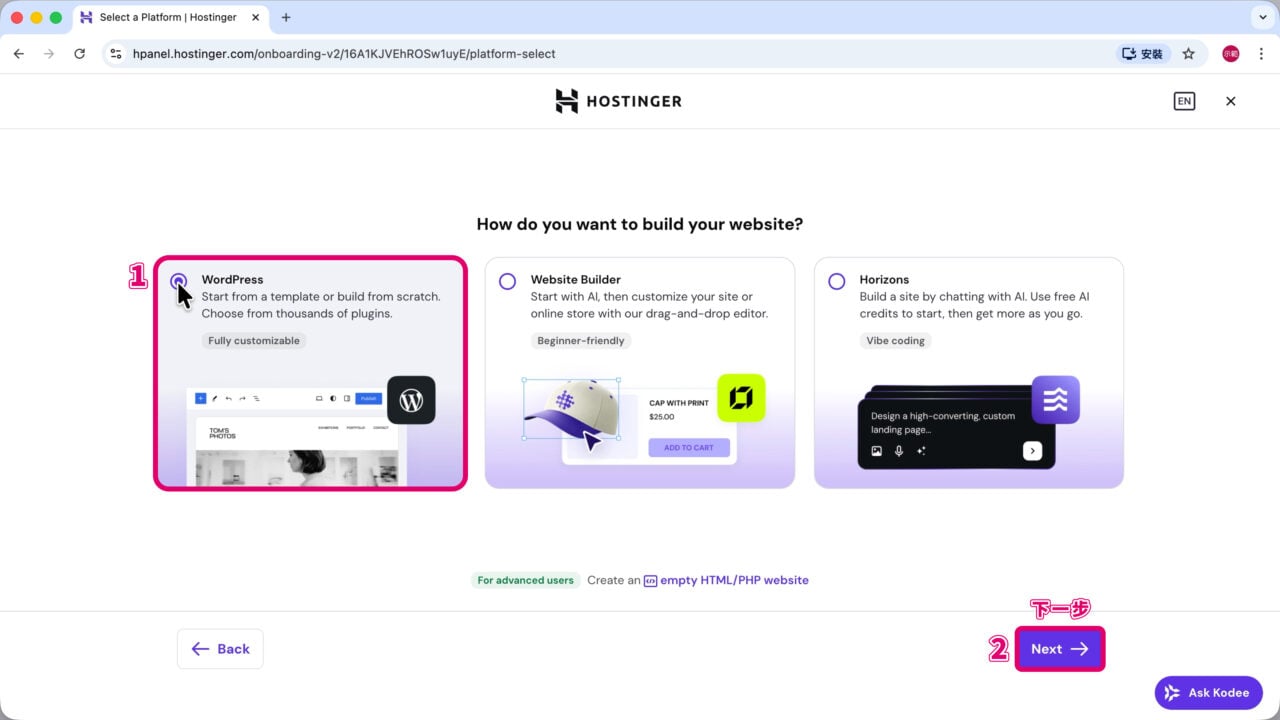Viewport: 1280px width, 720px height.
Task: Close the onboarding with the X icon
Action: pyautogui.click(x=1231, y=101)
